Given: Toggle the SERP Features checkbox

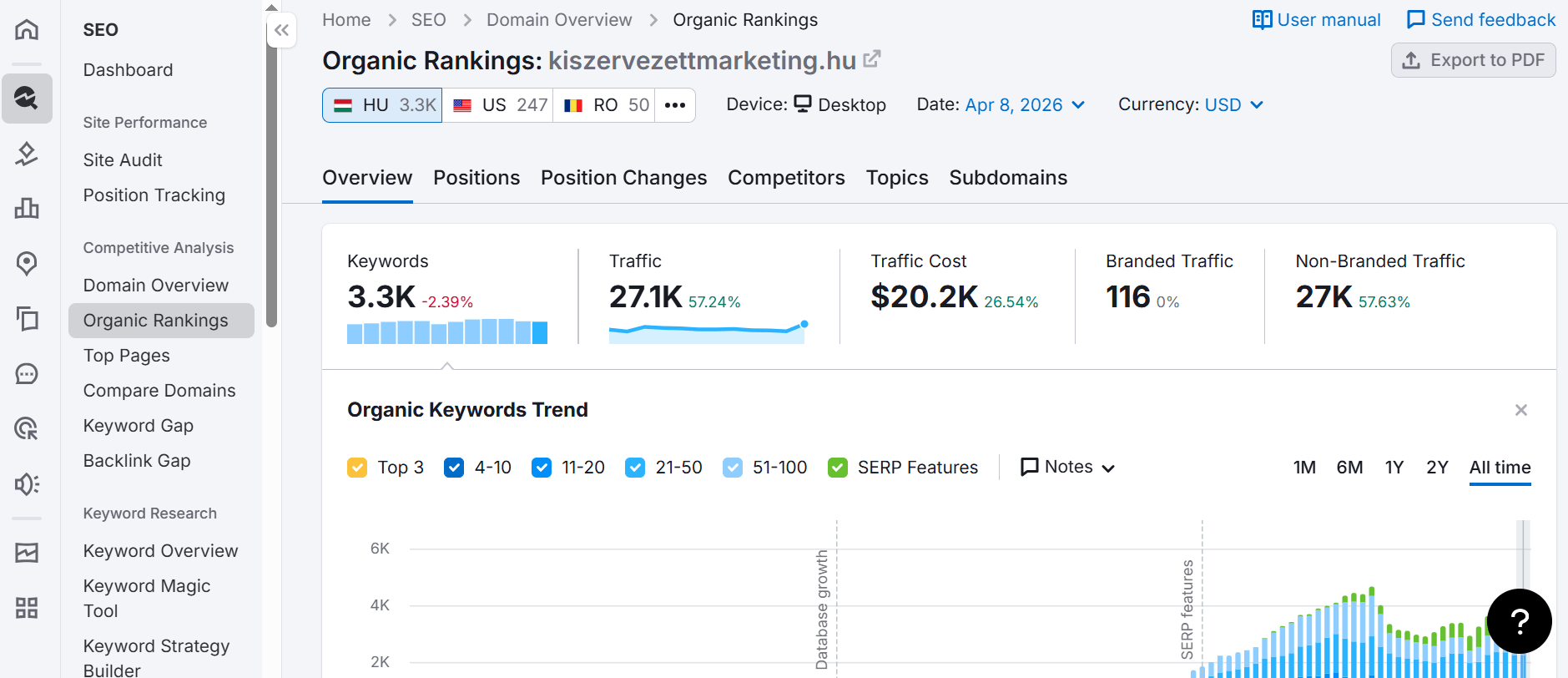Looking at the screenshot, I should [838, 468].
